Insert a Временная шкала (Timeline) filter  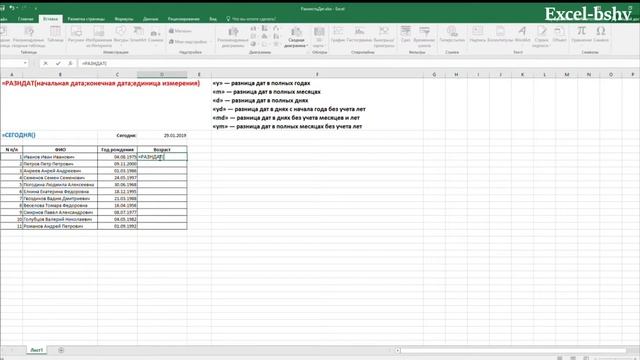pyautogui.click(x=424, y=37)
